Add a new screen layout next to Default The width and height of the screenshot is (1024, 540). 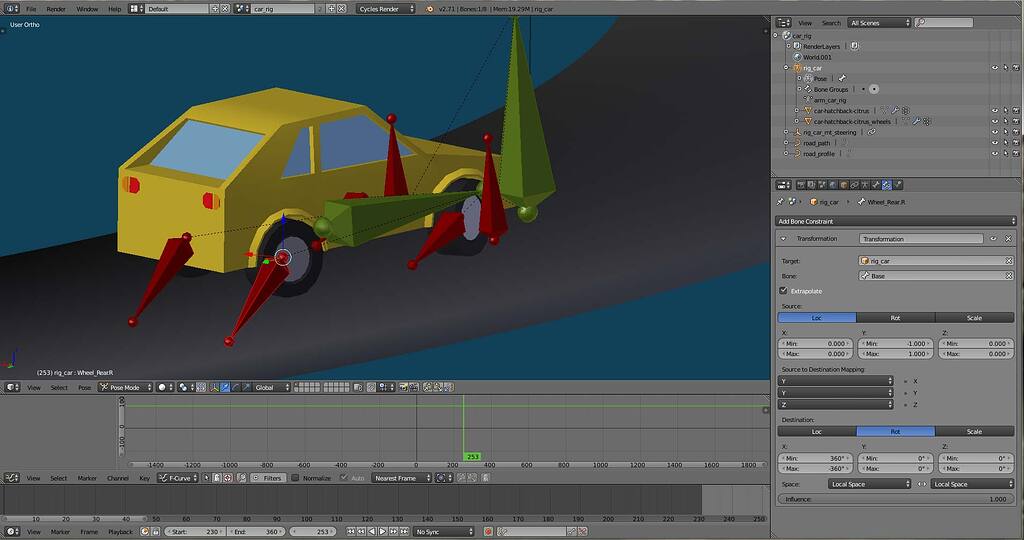(214, 8)
